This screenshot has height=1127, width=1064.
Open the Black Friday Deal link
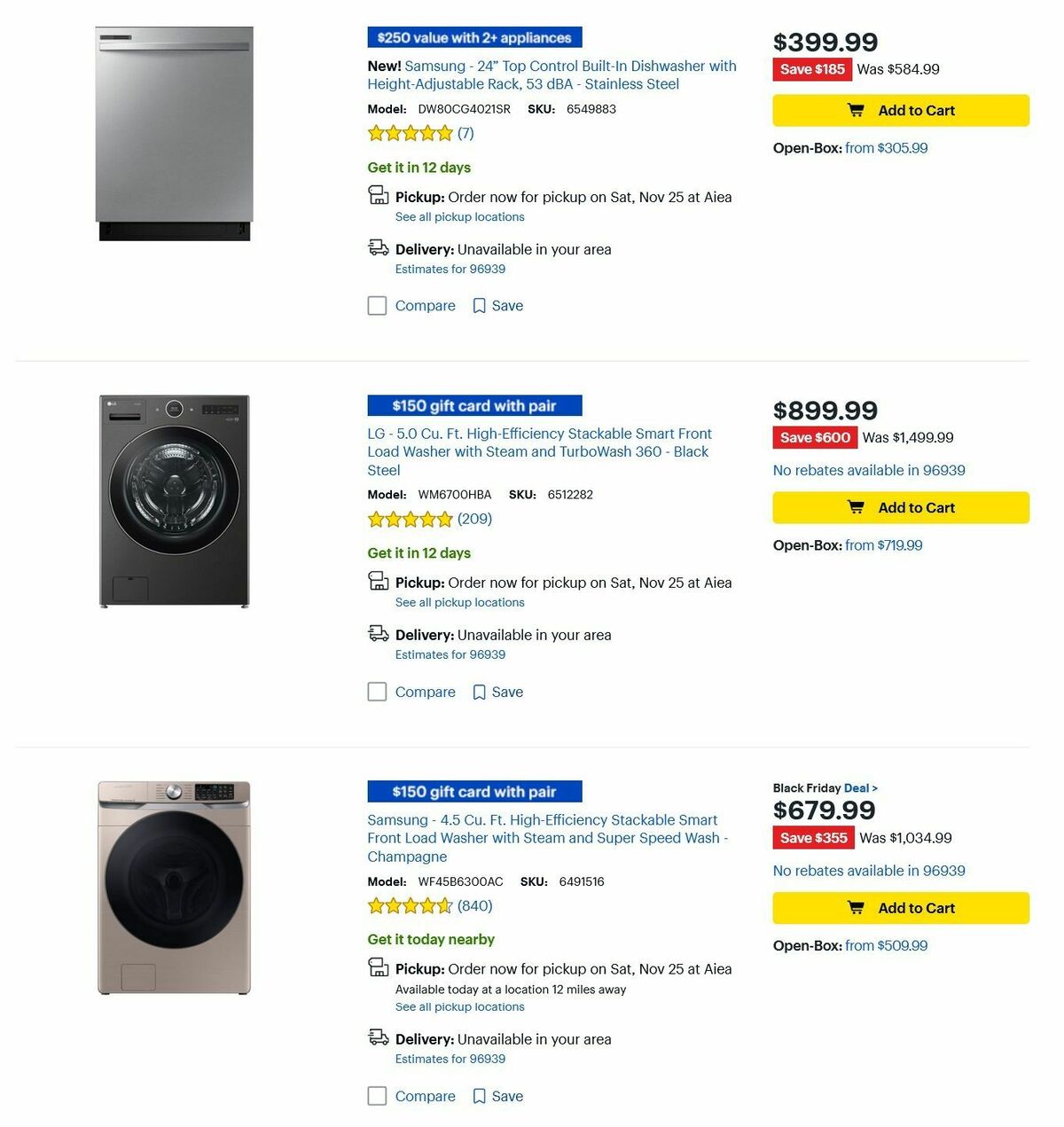tap(857, 787)
